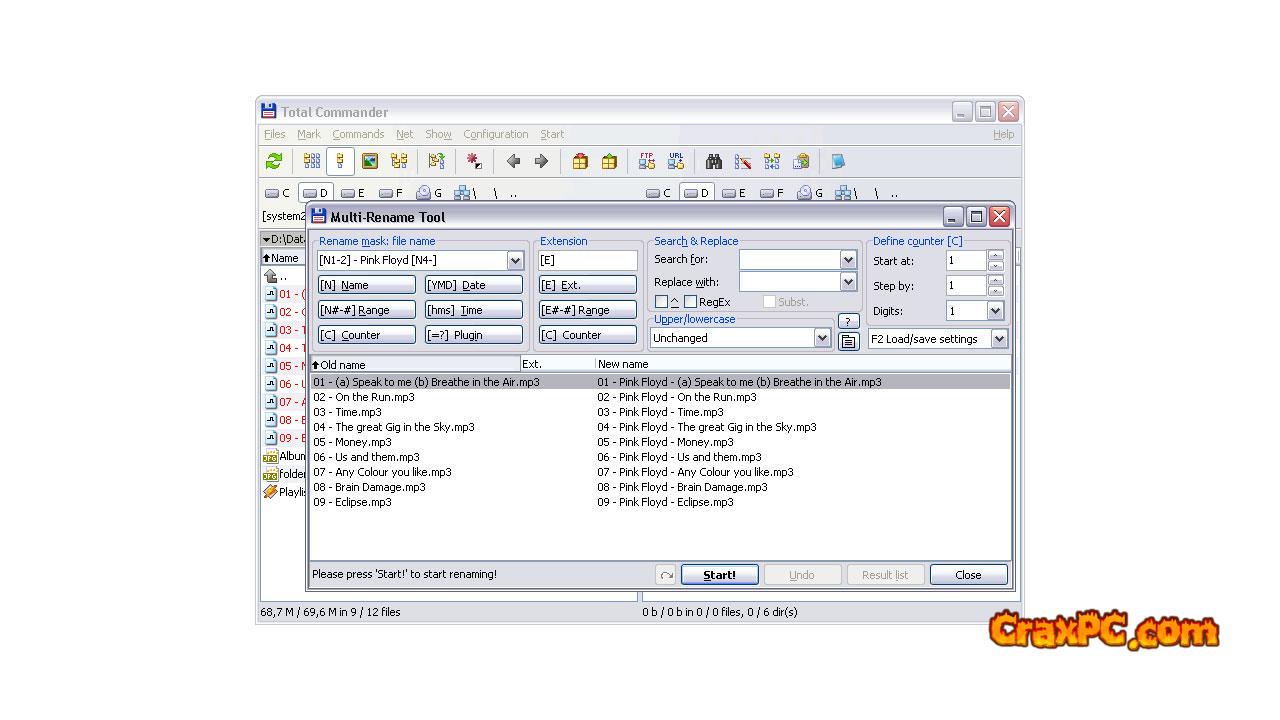1280x720 pixels.
Task: Open the Net menu
Action: click(x=404, y=134)
